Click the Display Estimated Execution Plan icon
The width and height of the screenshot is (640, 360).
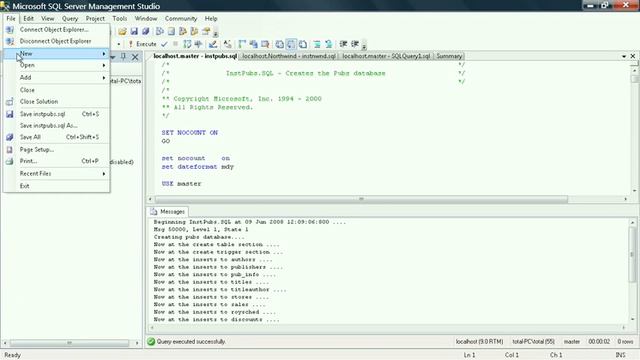187,44
